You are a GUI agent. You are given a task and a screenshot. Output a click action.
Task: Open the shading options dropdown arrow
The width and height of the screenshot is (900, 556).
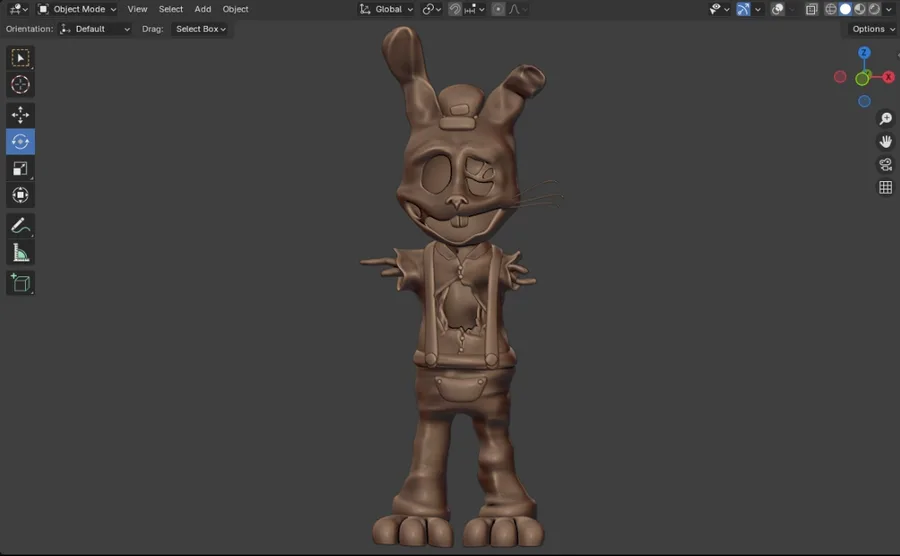pyautogui.click(x=889, y=9)
